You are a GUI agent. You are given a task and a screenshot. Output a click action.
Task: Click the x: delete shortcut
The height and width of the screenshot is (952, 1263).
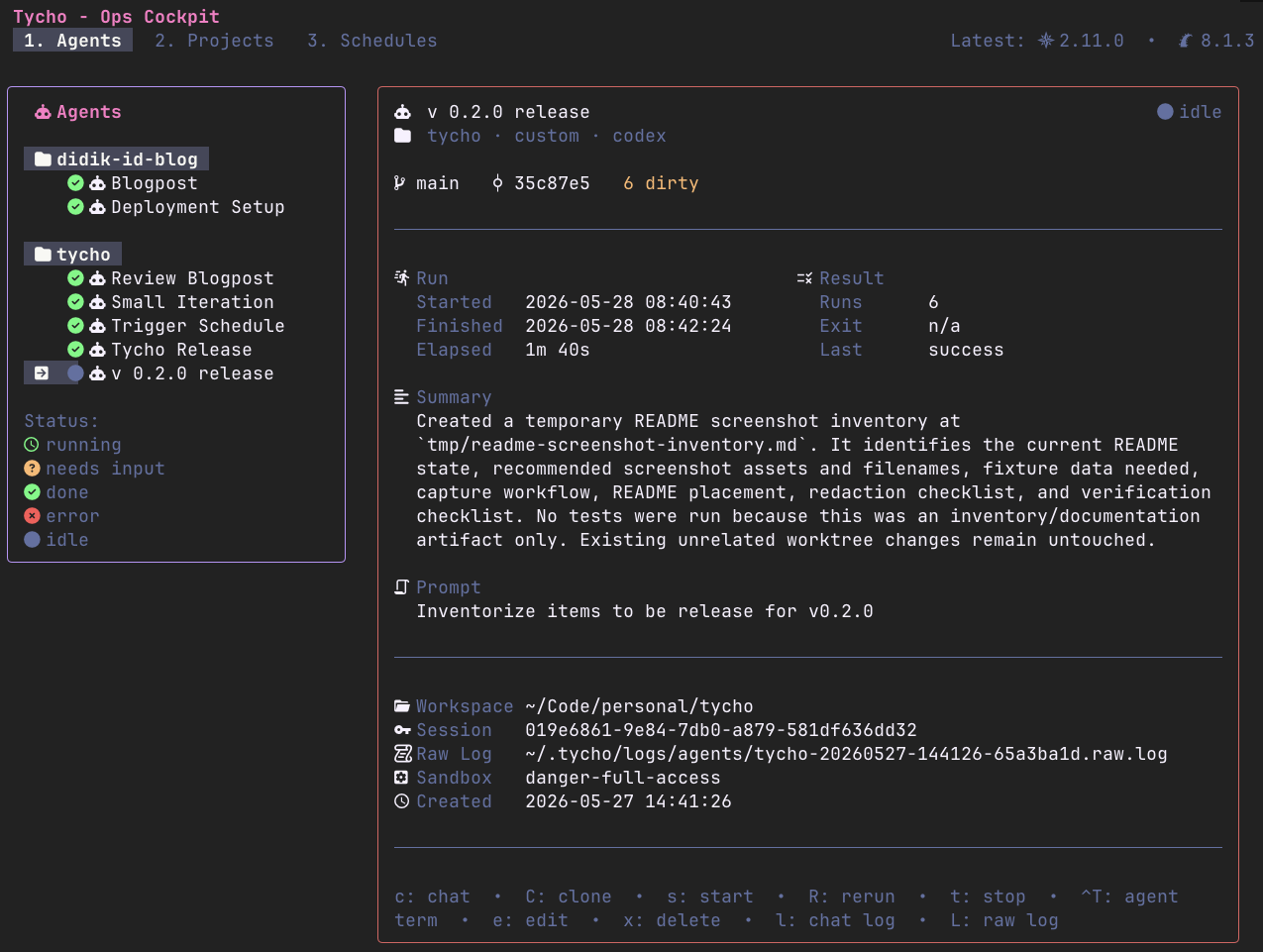pyautogui.click(x=672, y=920)
